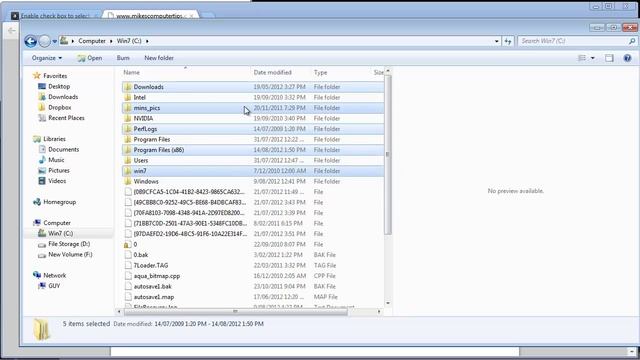Image resolution: width=640 pixels, height=360 pixels.
Task: Select the win7 folder
Action: (253, 171)
